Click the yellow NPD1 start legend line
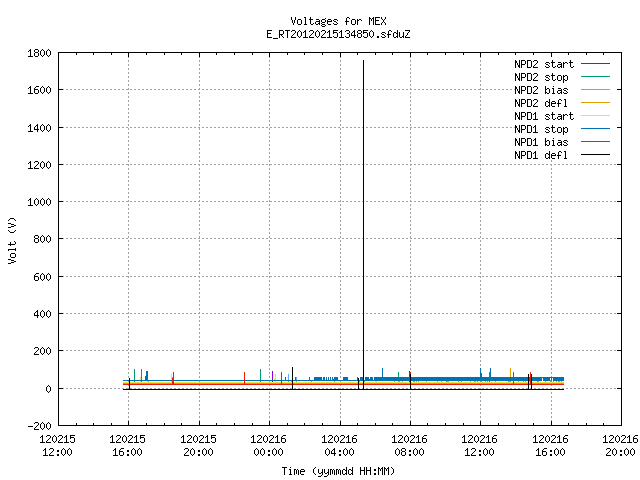640x480 pixels. (595, 116)
